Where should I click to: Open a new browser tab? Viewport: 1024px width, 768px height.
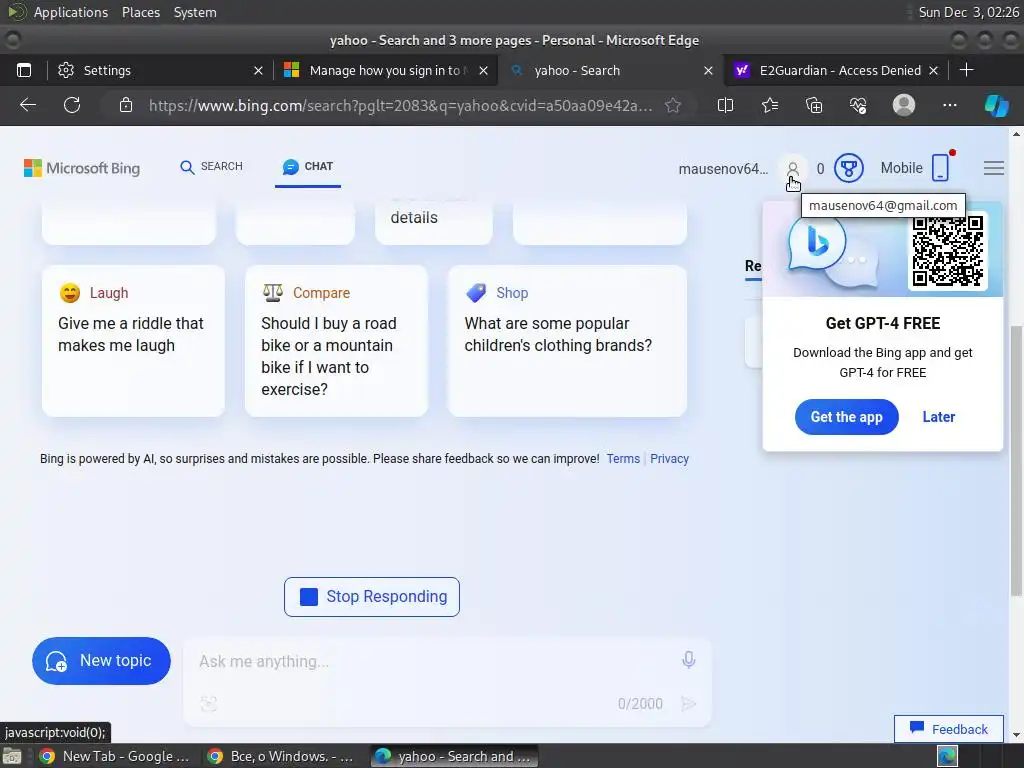(967, 70)
